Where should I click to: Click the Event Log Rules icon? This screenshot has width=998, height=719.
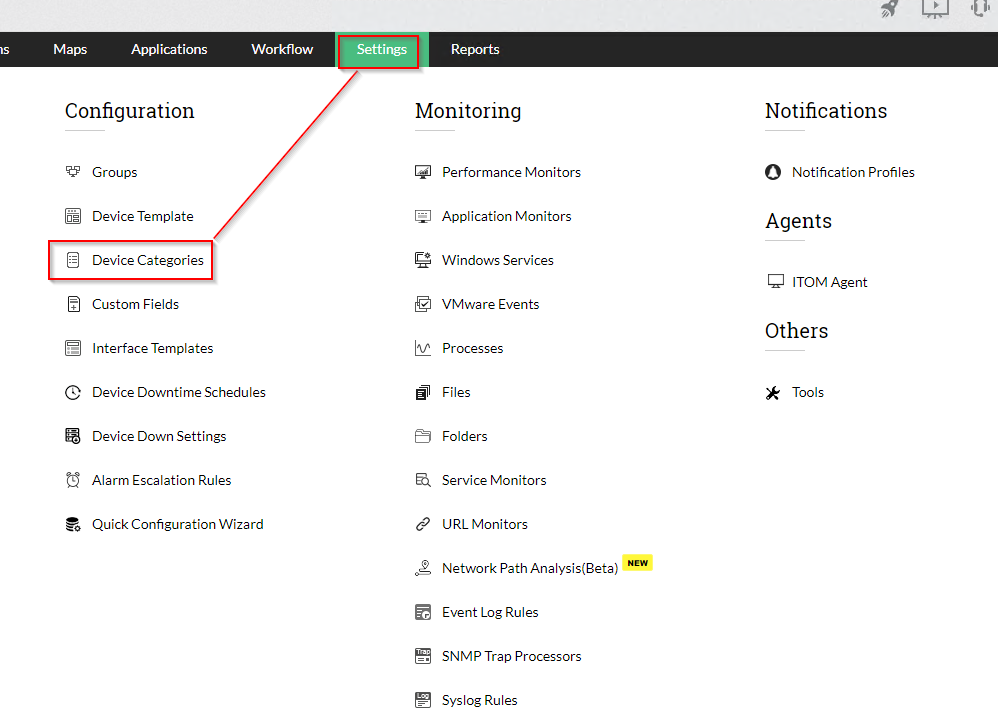[x=423, y=612]
